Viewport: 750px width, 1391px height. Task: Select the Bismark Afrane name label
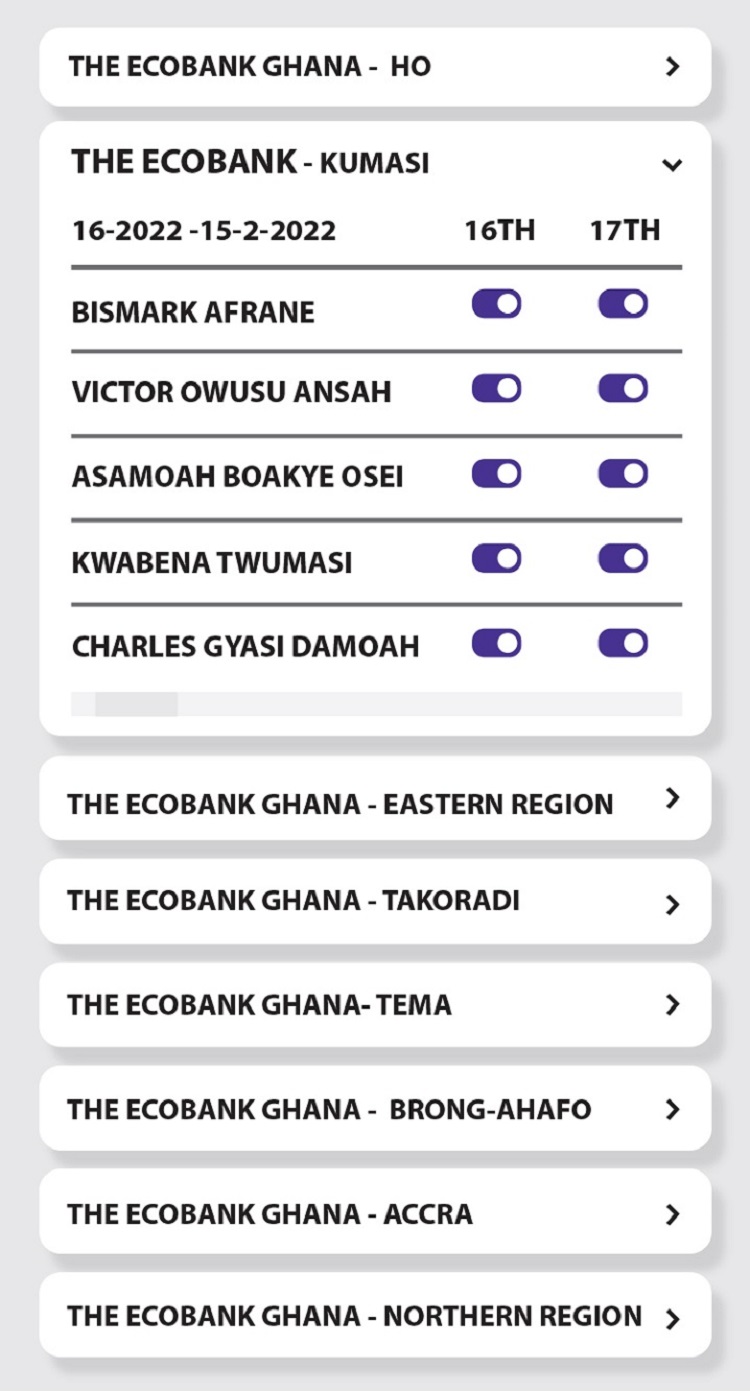[x=193, y=313]
